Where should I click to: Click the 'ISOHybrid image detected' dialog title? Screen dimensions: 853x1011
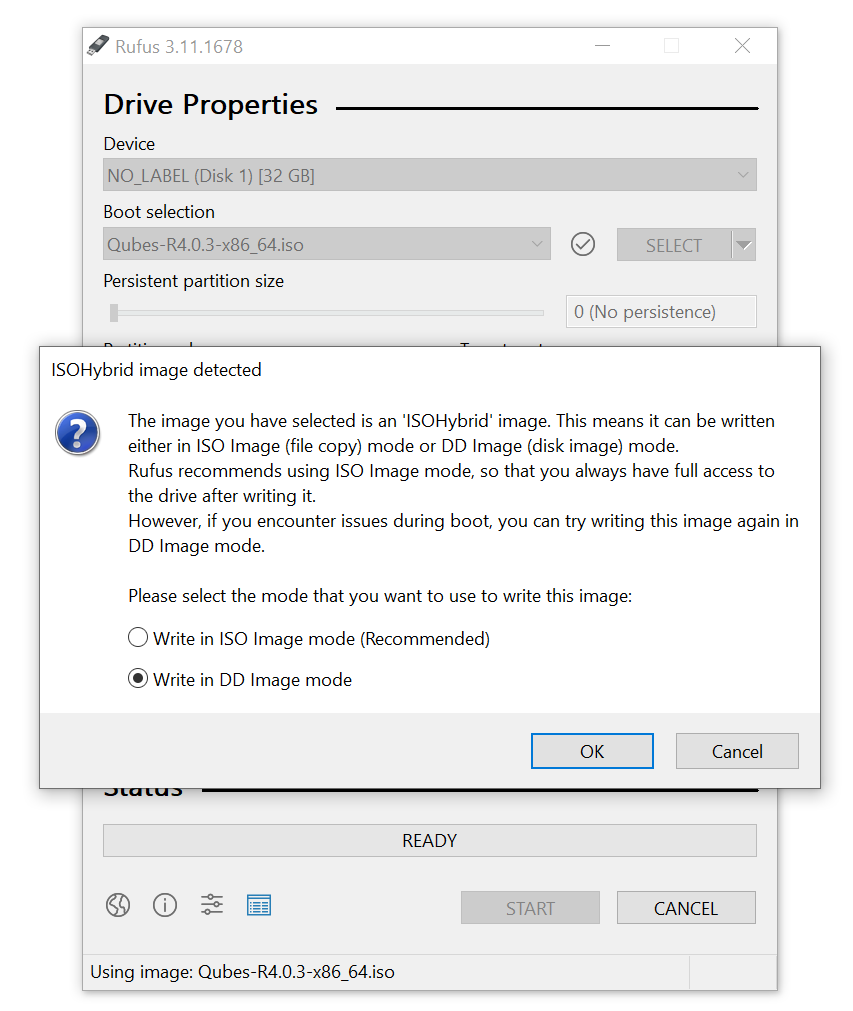[156, 369]
